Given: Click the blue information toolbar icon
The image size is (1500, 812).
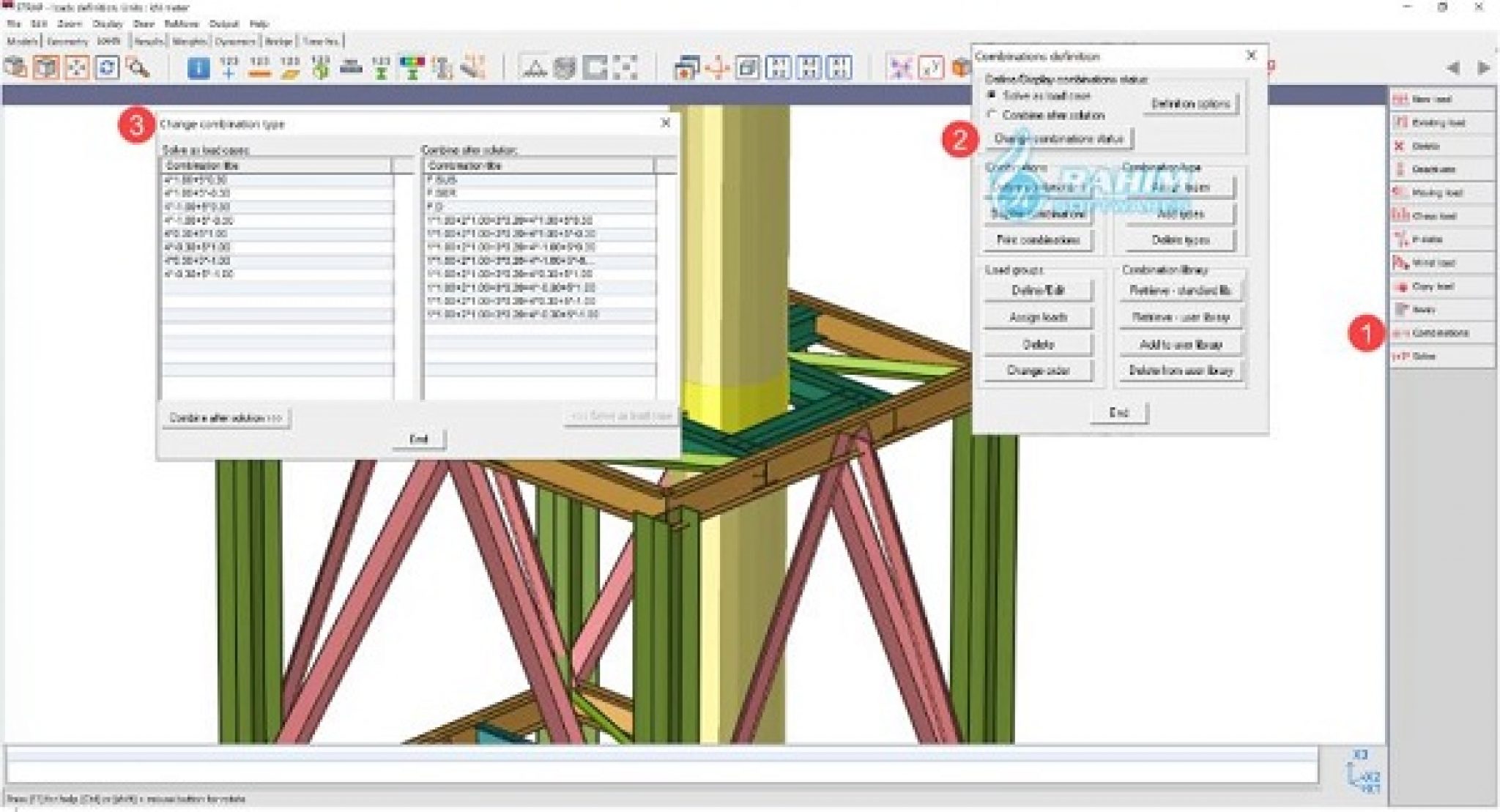Looking at the screenshot, I should click(199, 68).
